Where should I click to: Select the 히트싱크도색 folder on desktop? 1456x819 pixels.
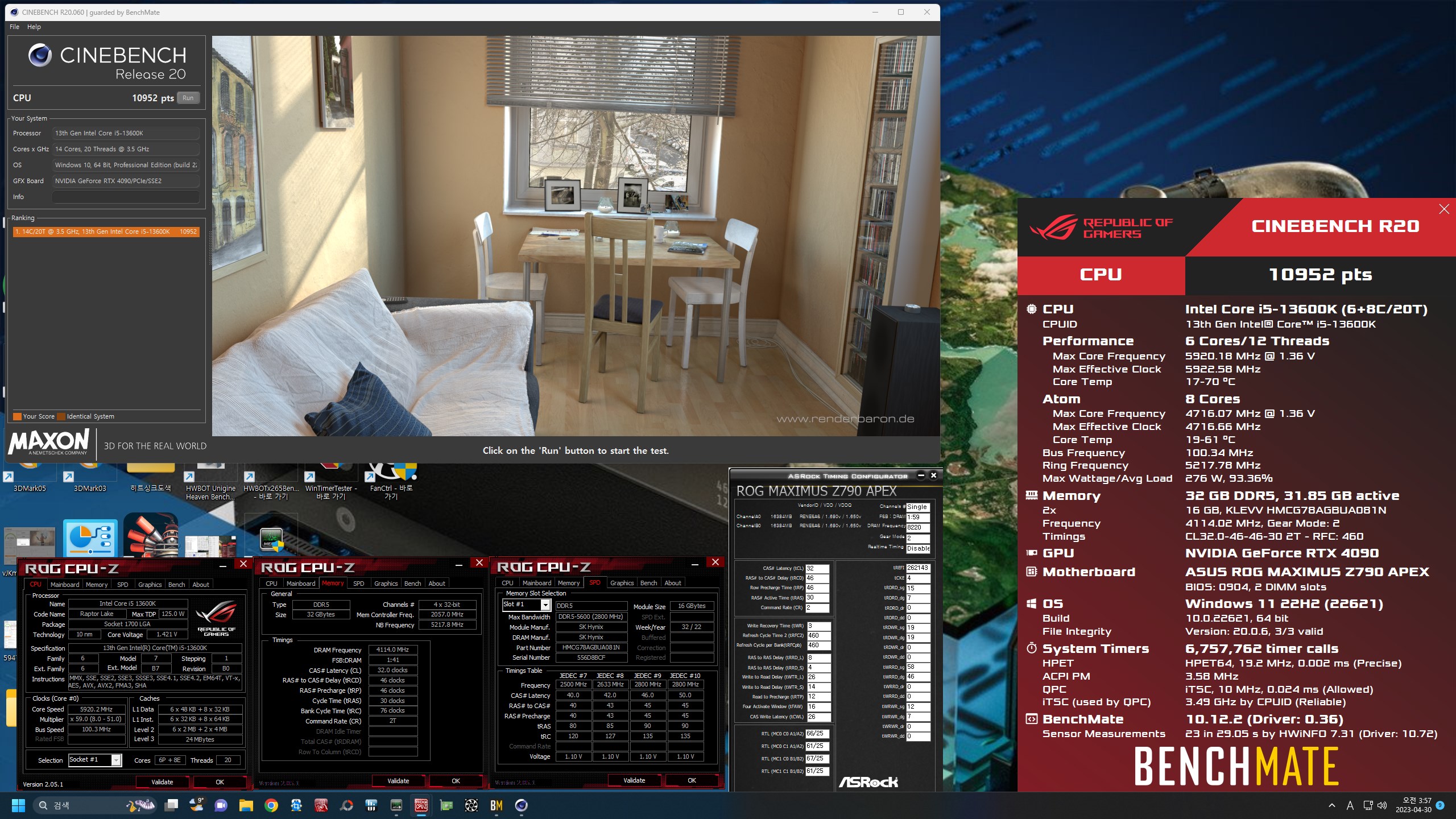[150, 479]
